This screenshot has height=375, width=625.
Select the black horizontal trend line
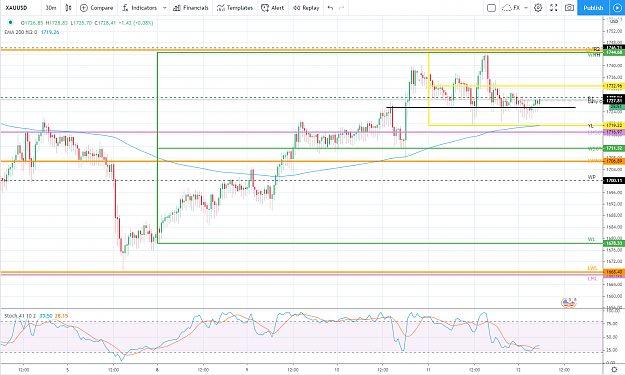coord(481,107)
